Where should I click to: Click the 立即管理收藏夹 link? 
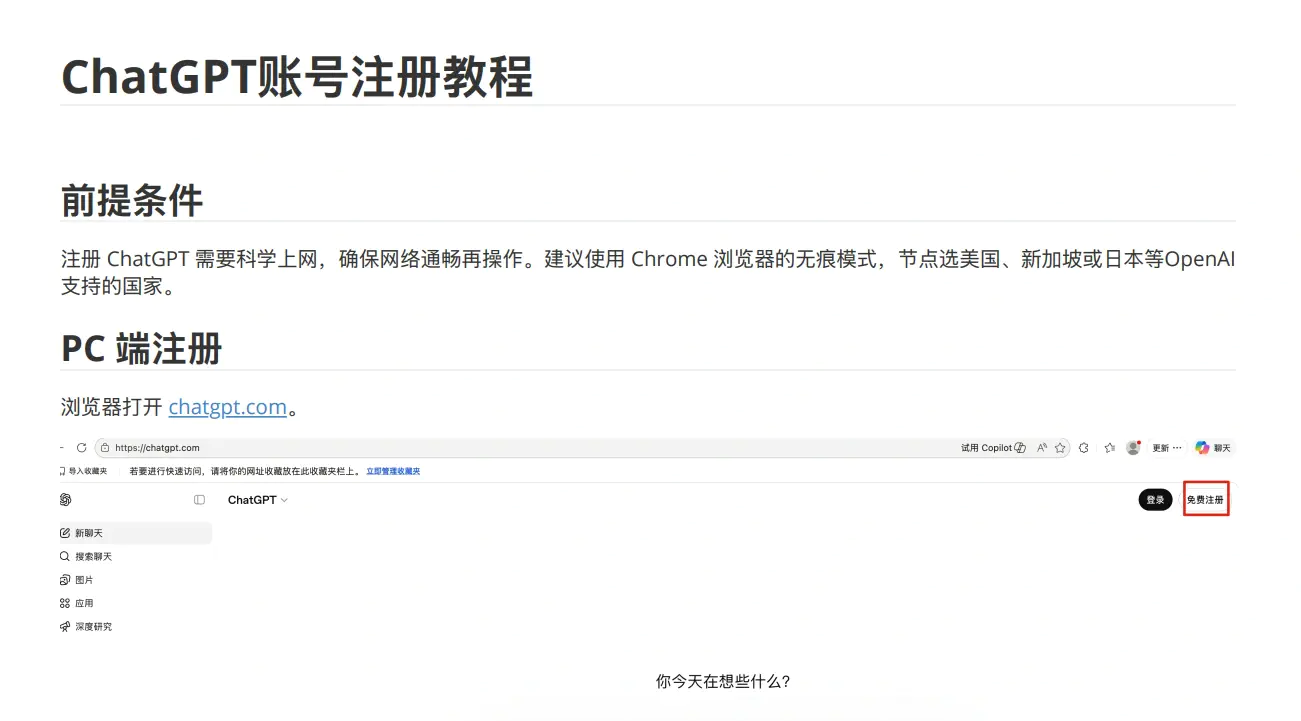[393, 471]
